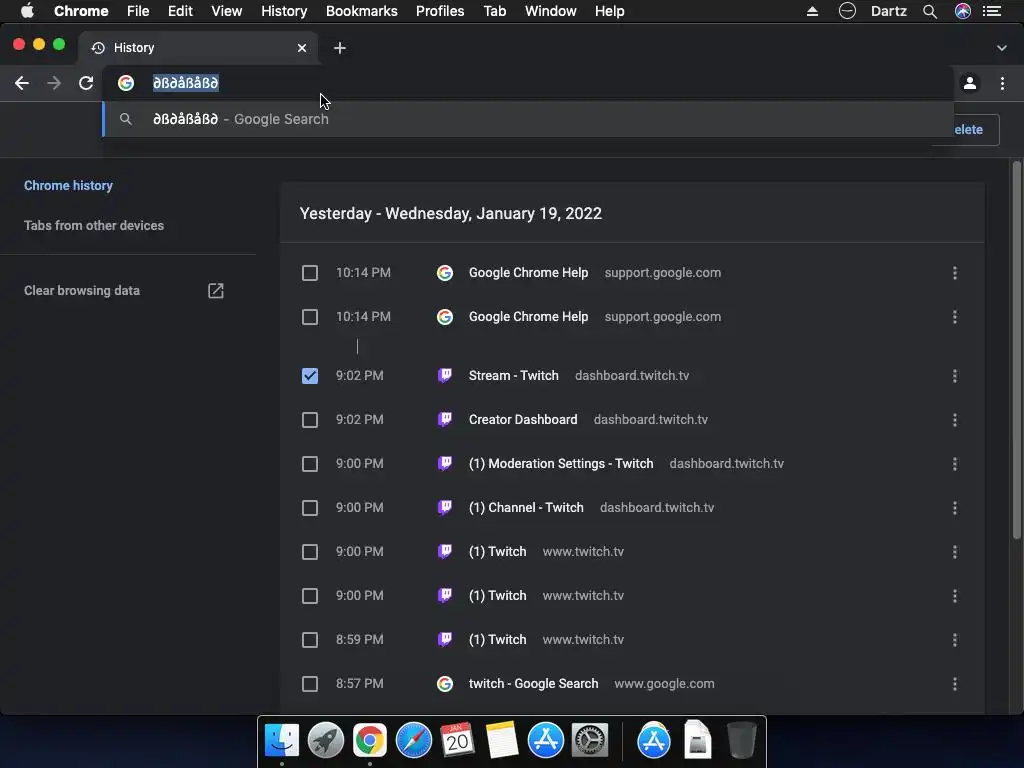Open the Profiles menu
Screen dimensions: 1024x768
440,11
